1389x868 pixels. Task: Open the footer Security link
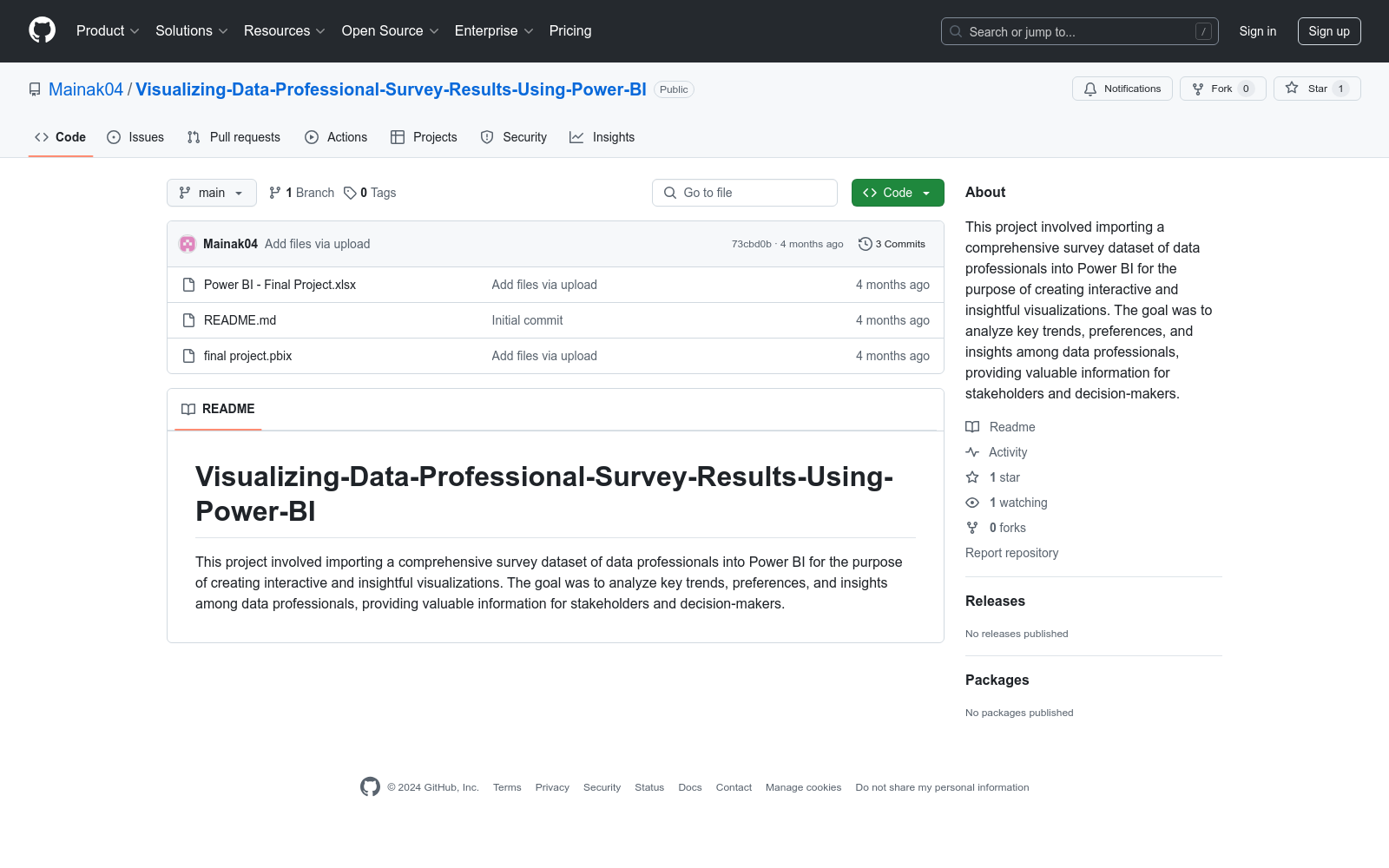tap(602, 787)
